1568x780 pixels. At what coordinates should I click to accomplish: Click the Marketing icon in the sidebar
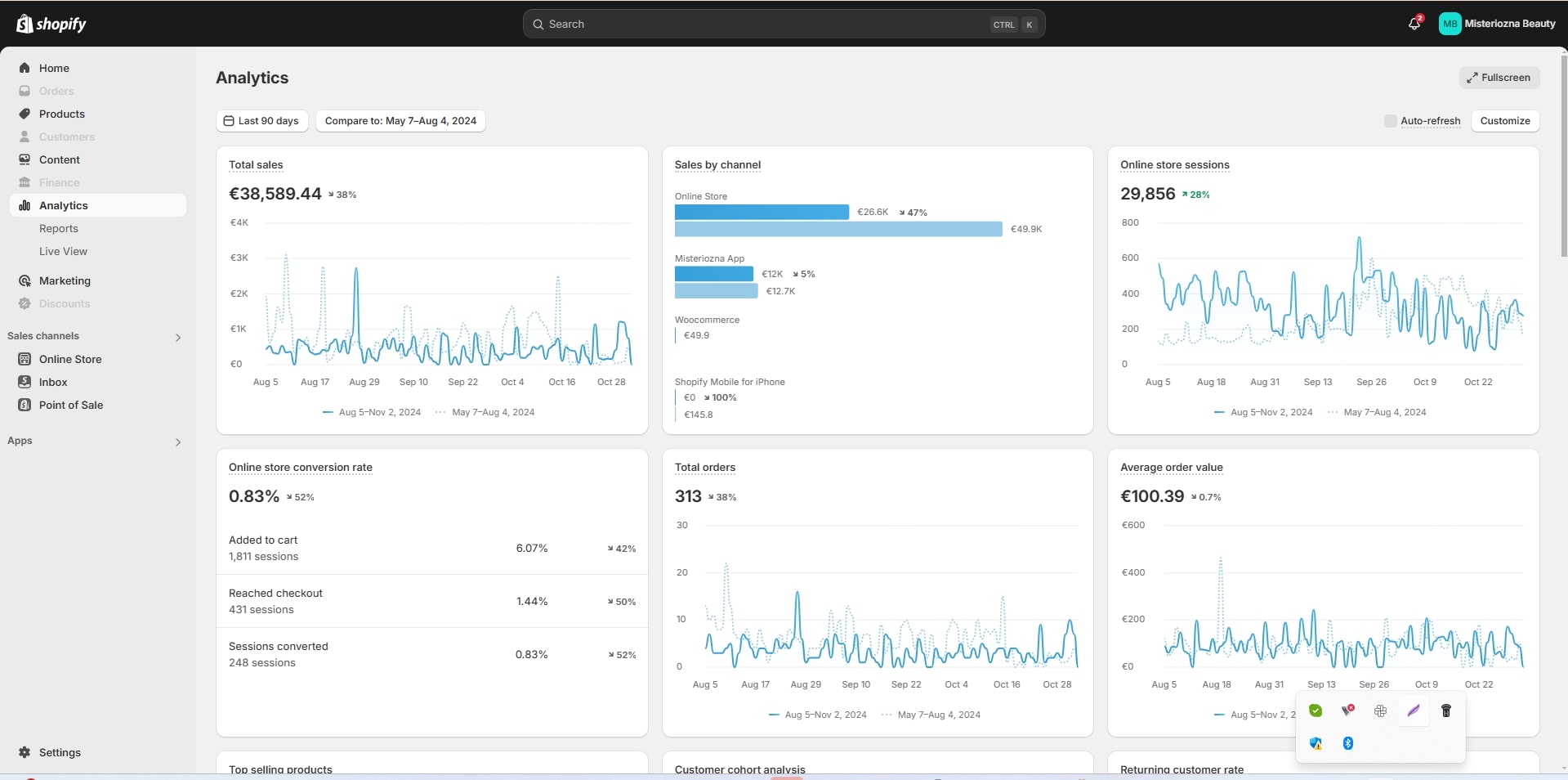(x=25, y=280)
